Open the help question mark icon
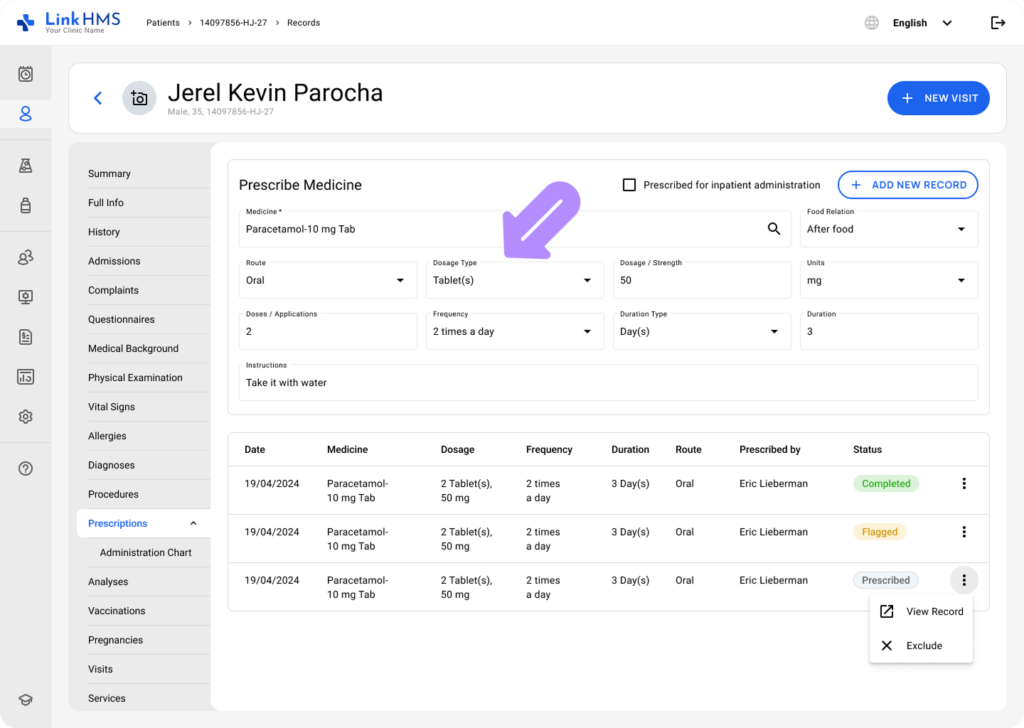Viewport: 1024px width, 728px height. (x=25, y=467)
